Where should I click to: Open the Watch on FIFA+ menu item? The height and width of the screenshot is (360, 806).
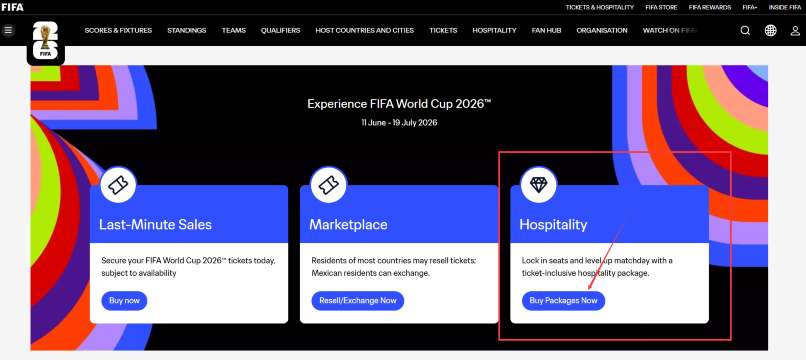(x=669, y=30)
